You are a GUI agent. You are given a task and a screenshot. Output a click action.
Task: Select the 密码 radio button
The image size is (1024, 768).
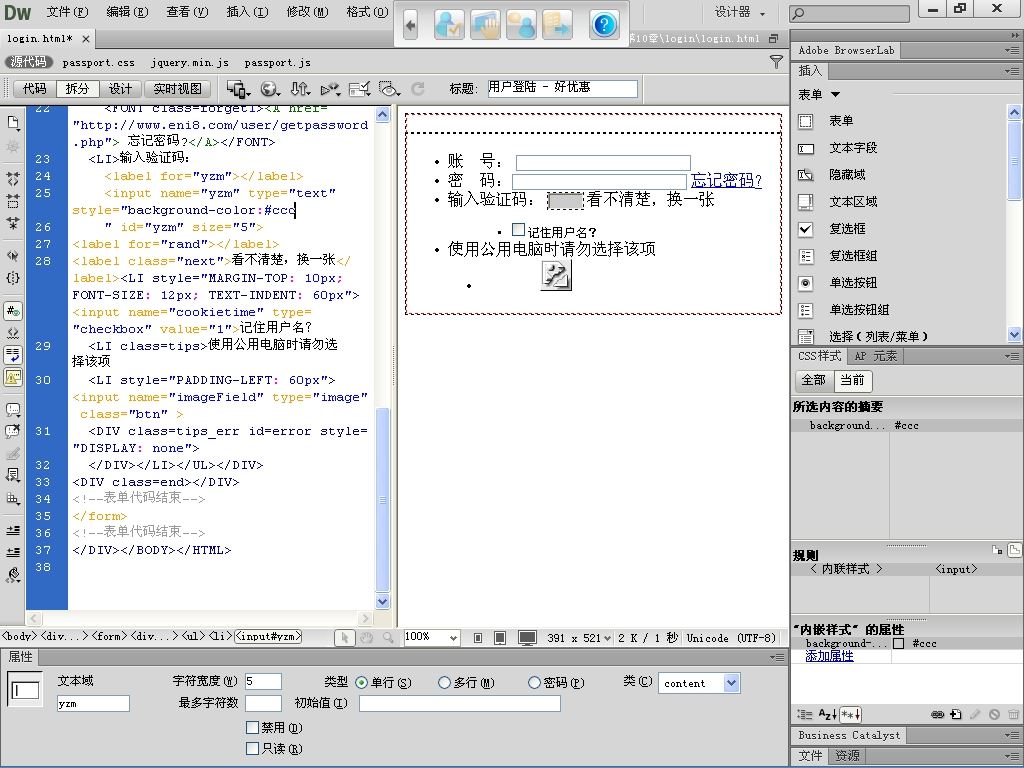coord(534,682)
